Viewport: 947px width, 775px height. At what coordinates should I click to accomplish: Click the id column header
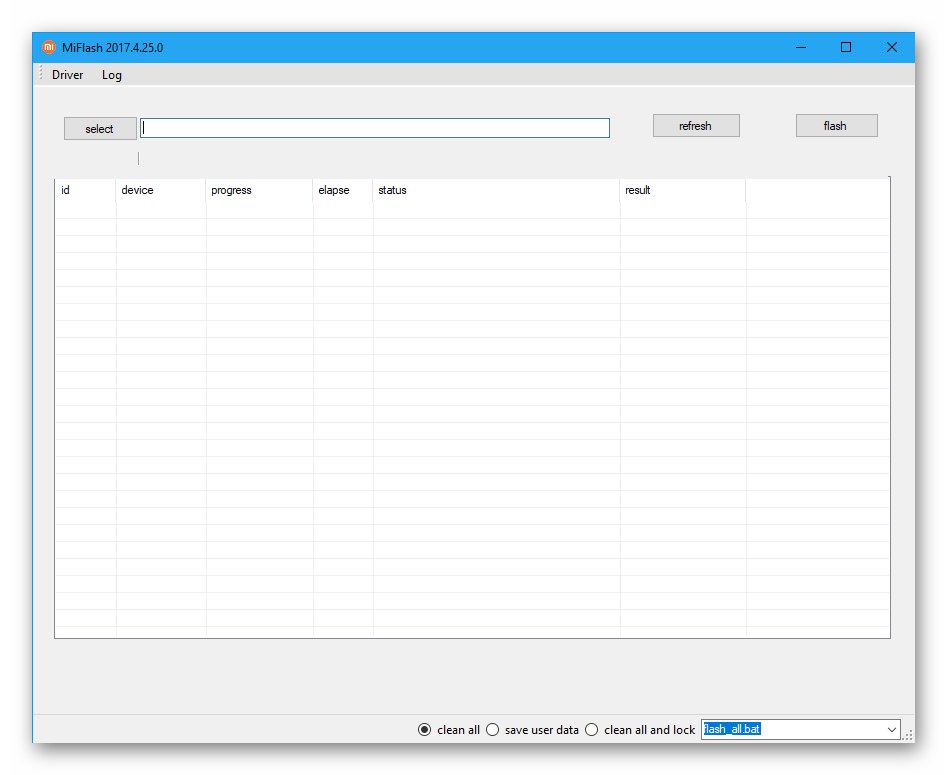[85, 190]
